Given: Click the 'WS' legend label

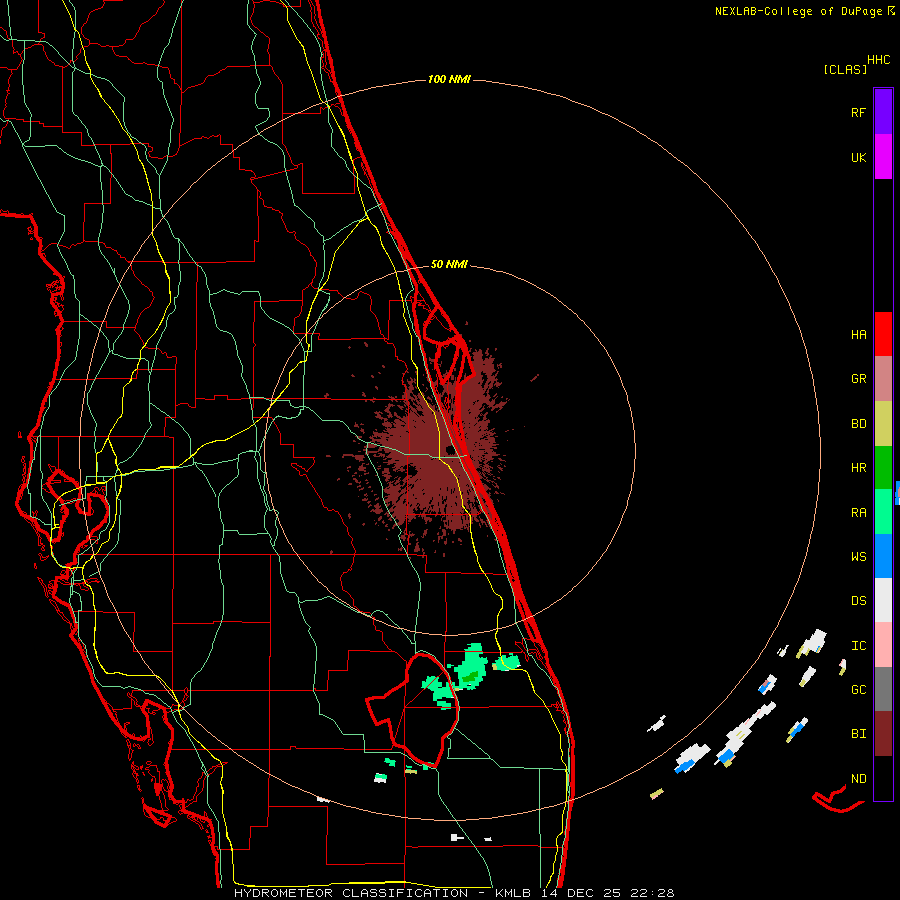Looking at the screenshot, I should tap(858, 557).
